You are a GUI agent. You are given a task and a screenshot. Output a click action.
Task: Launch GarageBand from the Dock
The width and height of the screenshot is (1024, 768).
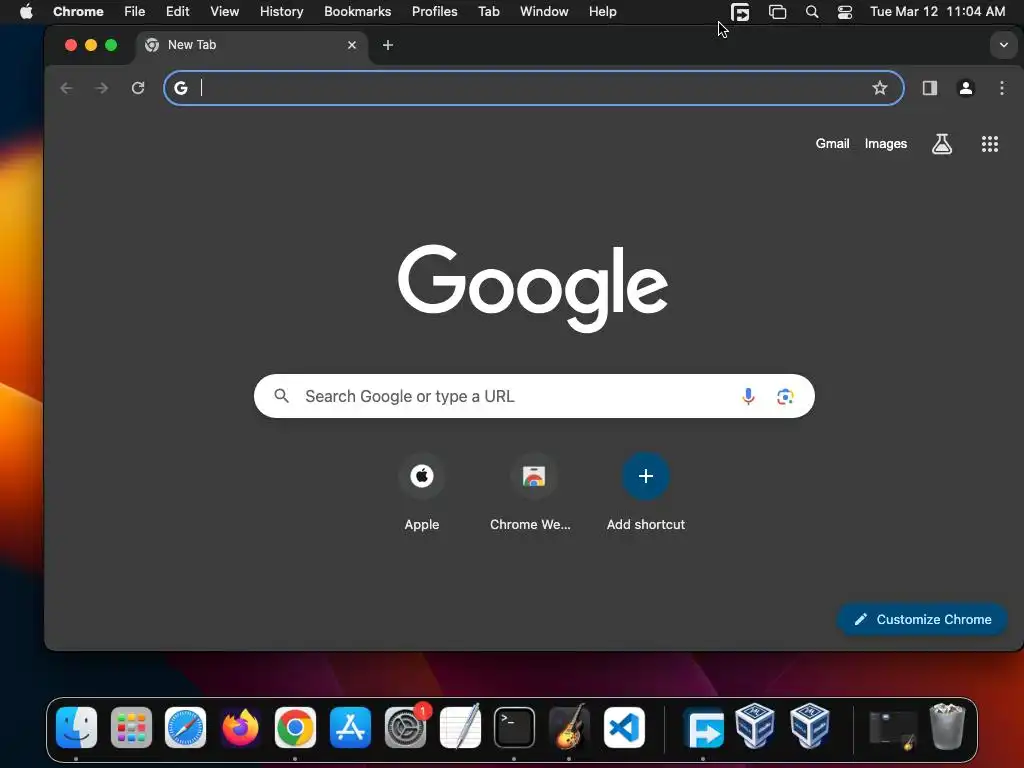tap(569, 727)
